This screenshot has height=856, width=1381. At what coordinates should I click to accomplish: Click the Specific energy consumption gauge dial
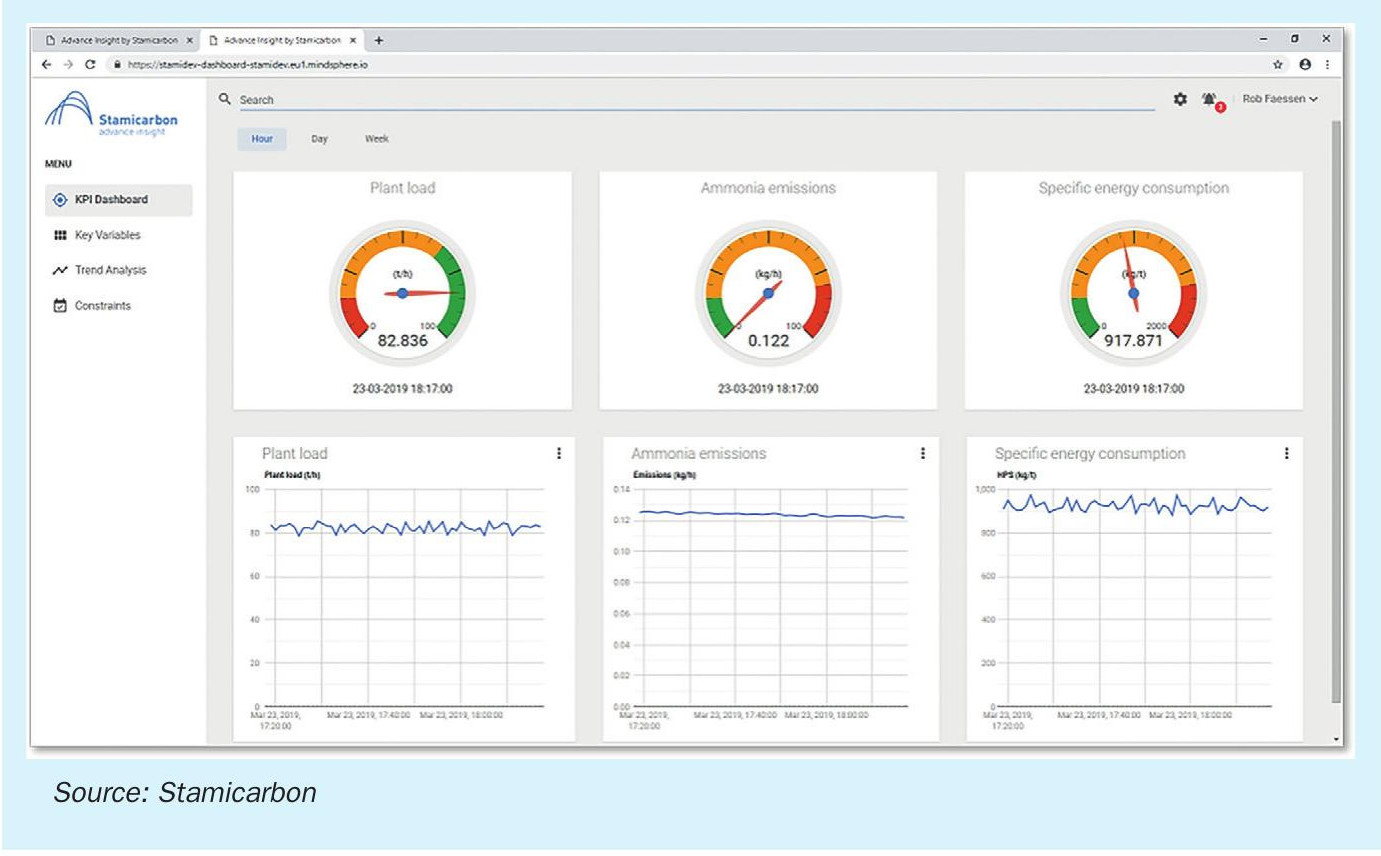coord(1133,293)
